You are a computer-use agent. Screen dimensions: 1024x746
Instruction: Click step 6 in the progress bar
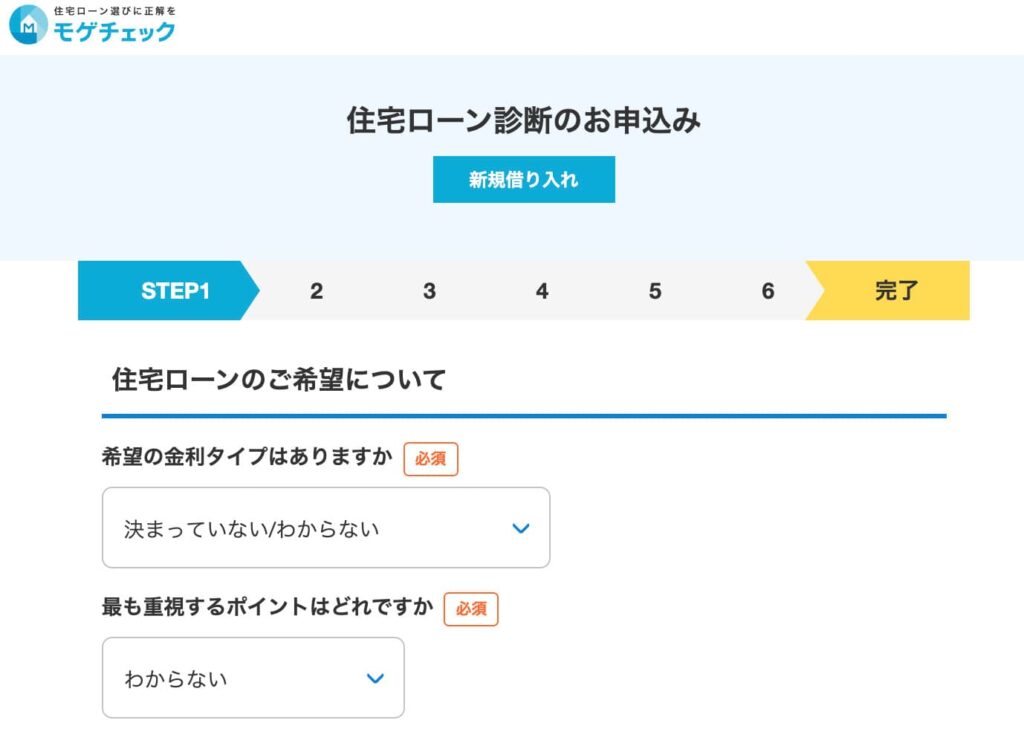coord(768,291)
